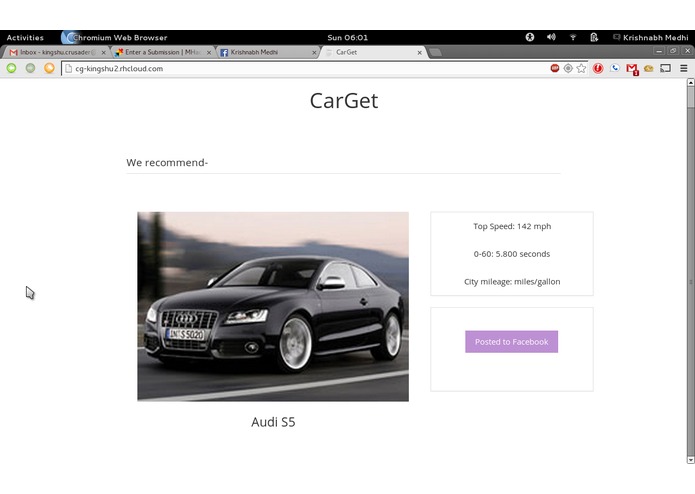Bookmark this page with the star icon
The image size is (695, 494).
(x=581, y=68)
